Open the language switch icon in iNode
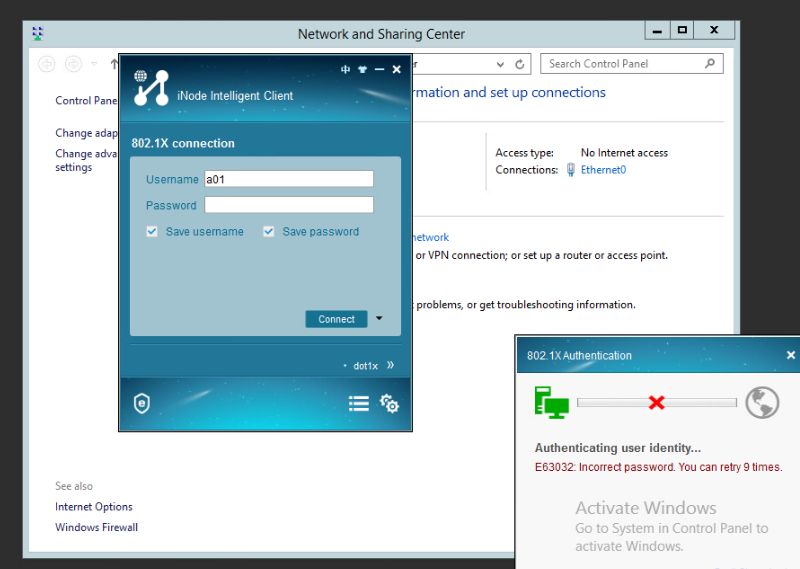 pyautogui.click(x=345, y=69)
